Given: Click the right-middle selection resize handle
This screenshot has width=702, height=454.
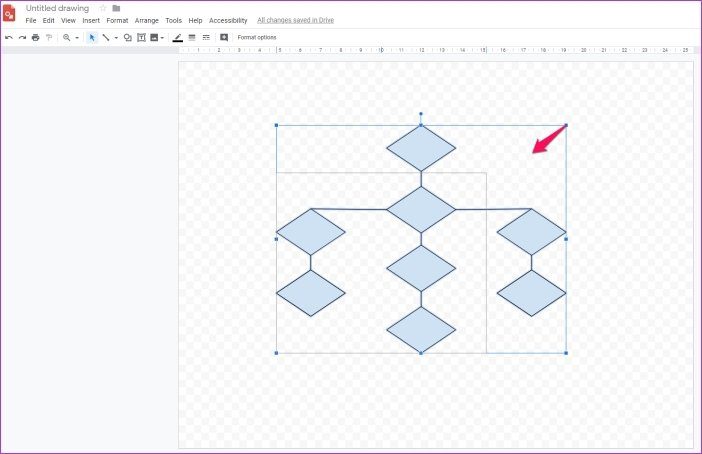Looking at the screenshot, I should 566,239.
